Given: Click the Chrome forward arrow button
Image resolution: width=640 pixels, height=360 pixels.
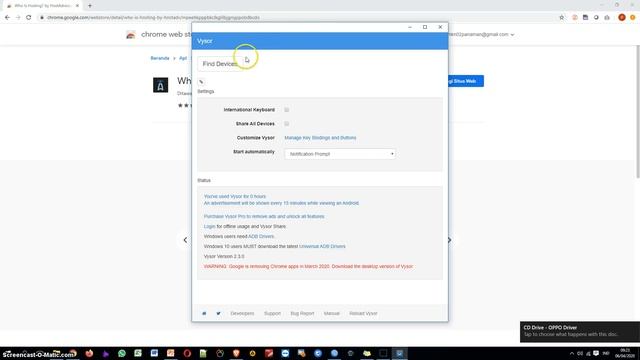Looking at the screenshot, I should [18, 18].
